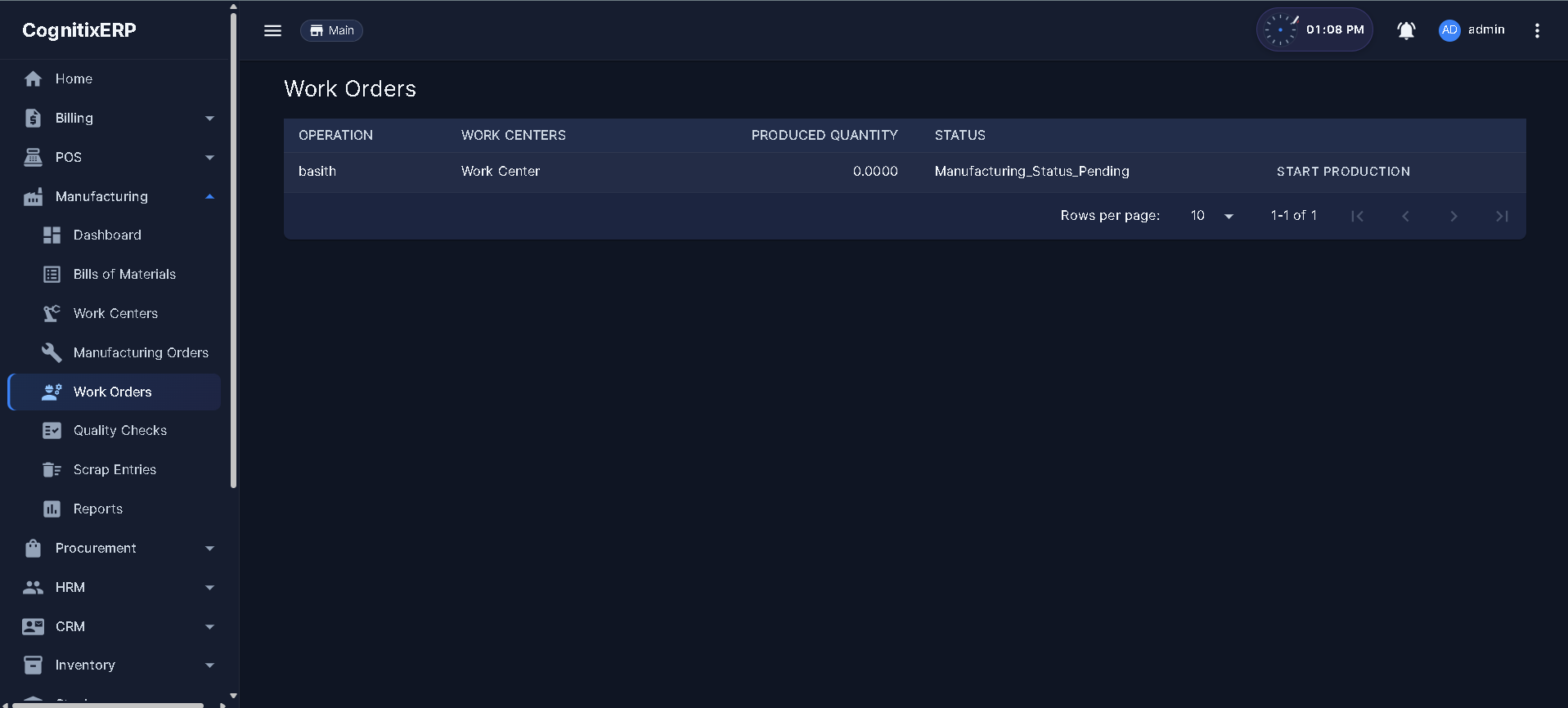Click the POS register icon

[33, 157]
